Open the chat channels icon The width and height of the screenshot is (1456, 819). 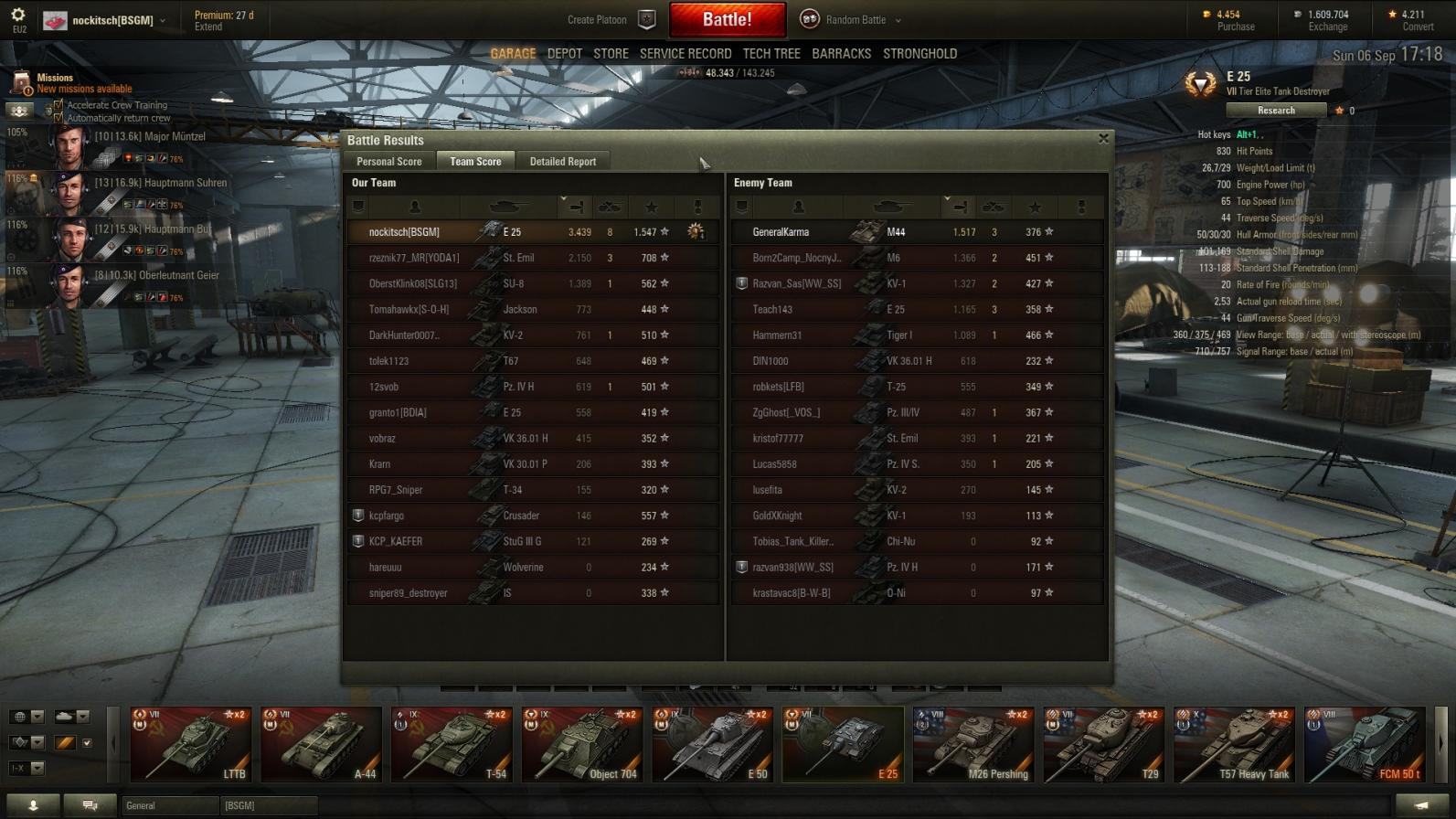(x=90, y=804)
